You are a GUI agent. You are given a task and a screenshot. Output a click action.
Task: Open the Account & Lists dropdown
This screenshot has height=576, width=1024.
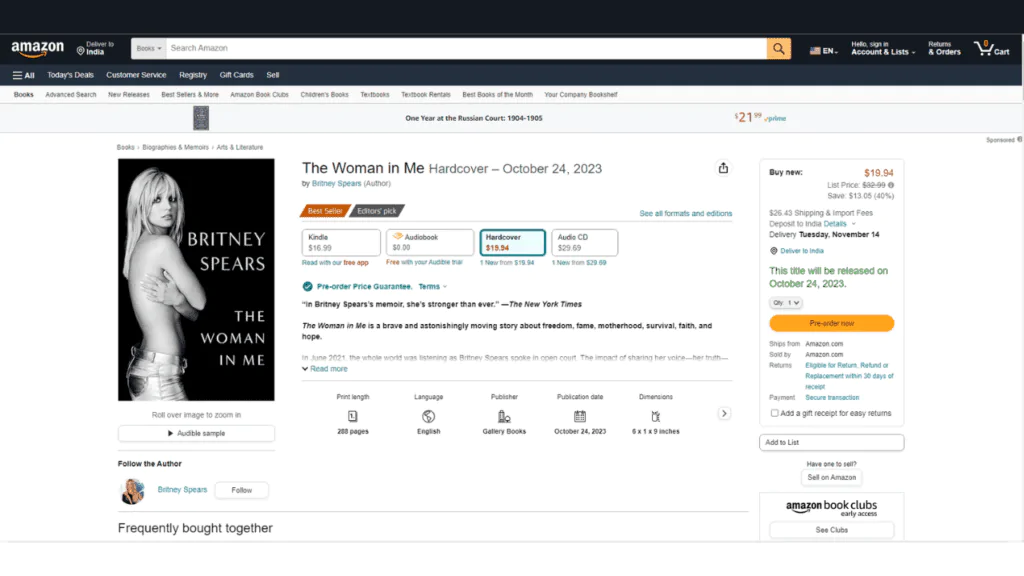[x=883, y=48]
